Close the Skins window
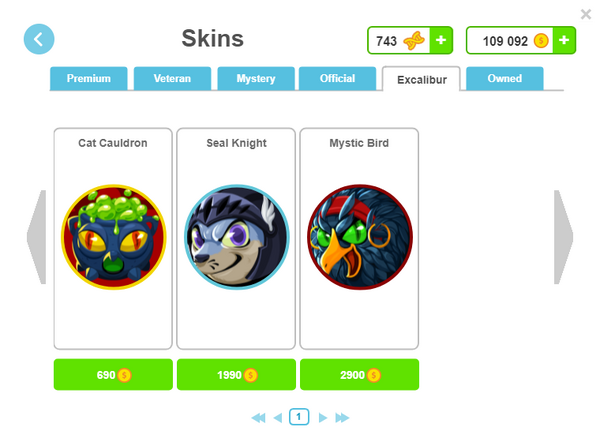This screenshot has height=442, width=600. [586, 14]
